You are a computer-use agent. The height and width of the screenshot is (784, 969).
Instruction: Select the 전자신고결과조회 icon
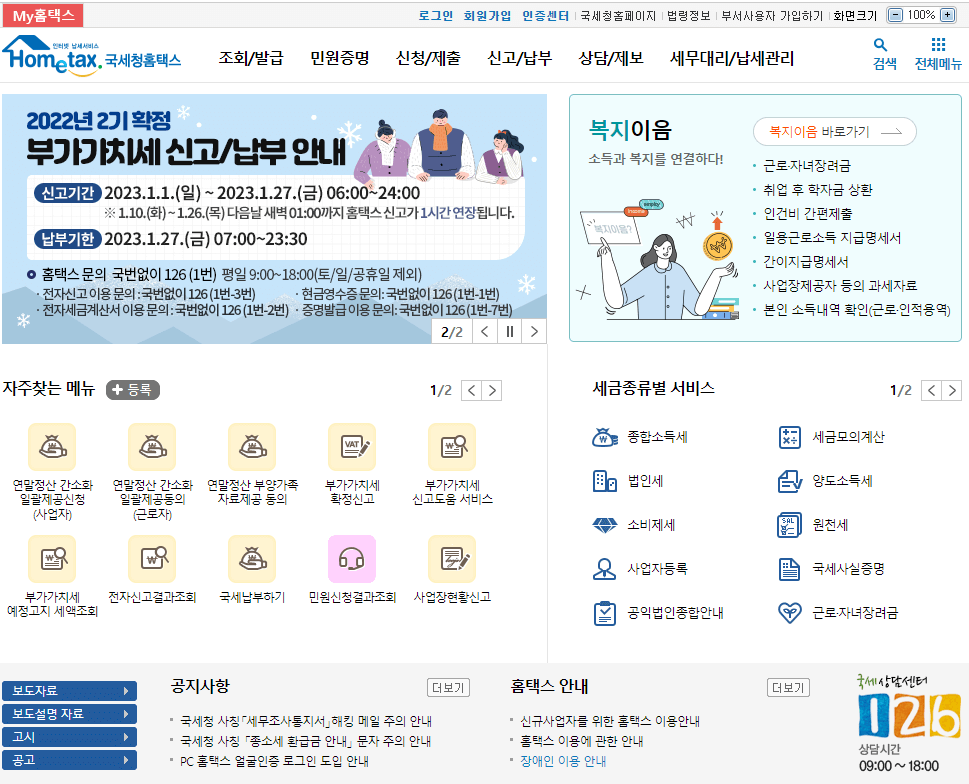151,559
